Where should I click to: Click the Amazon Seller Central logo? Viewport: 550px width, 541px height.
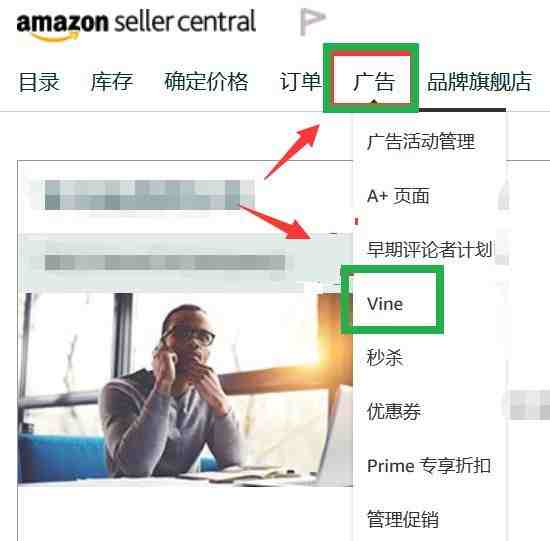[136, 25]
